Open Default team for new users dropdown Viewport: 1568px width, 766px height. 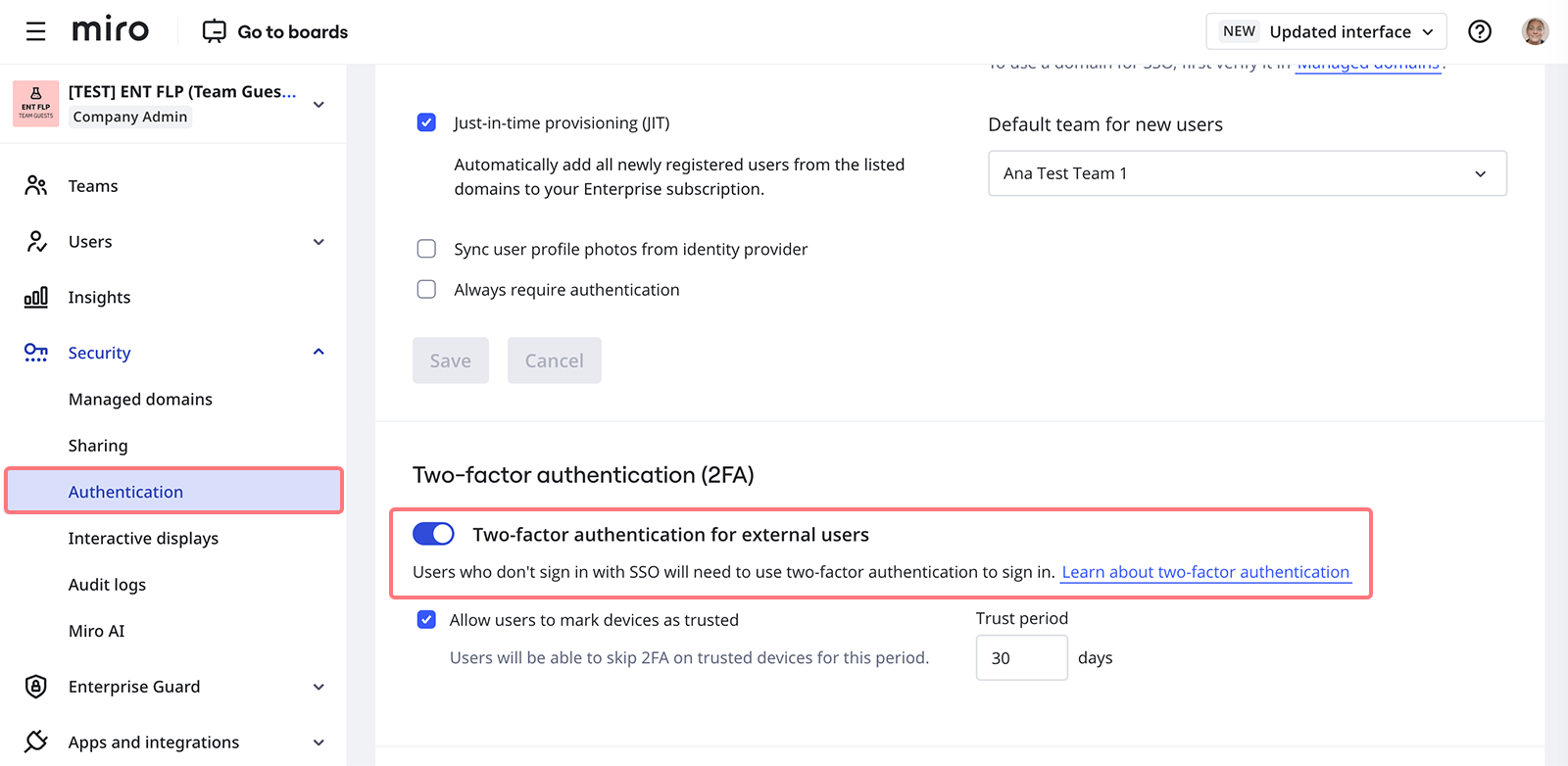1247,173
